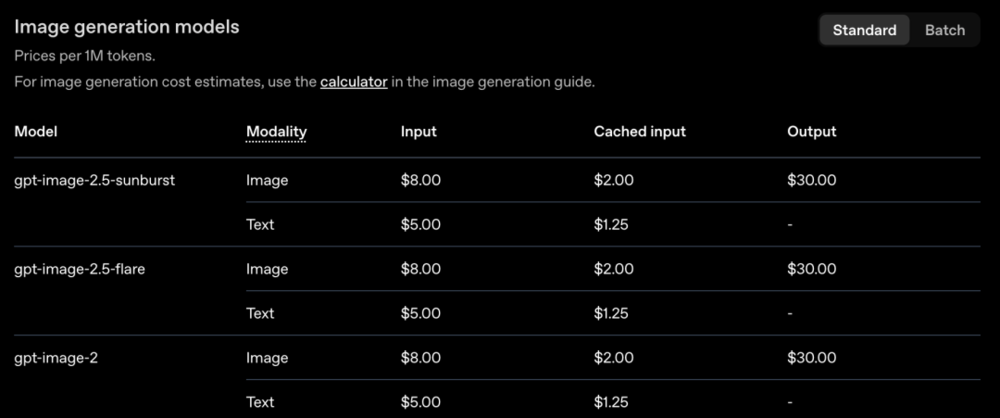The width and height of the screenshot is (1000, 418).
Task: Open the calculator link
Action: 354,82
